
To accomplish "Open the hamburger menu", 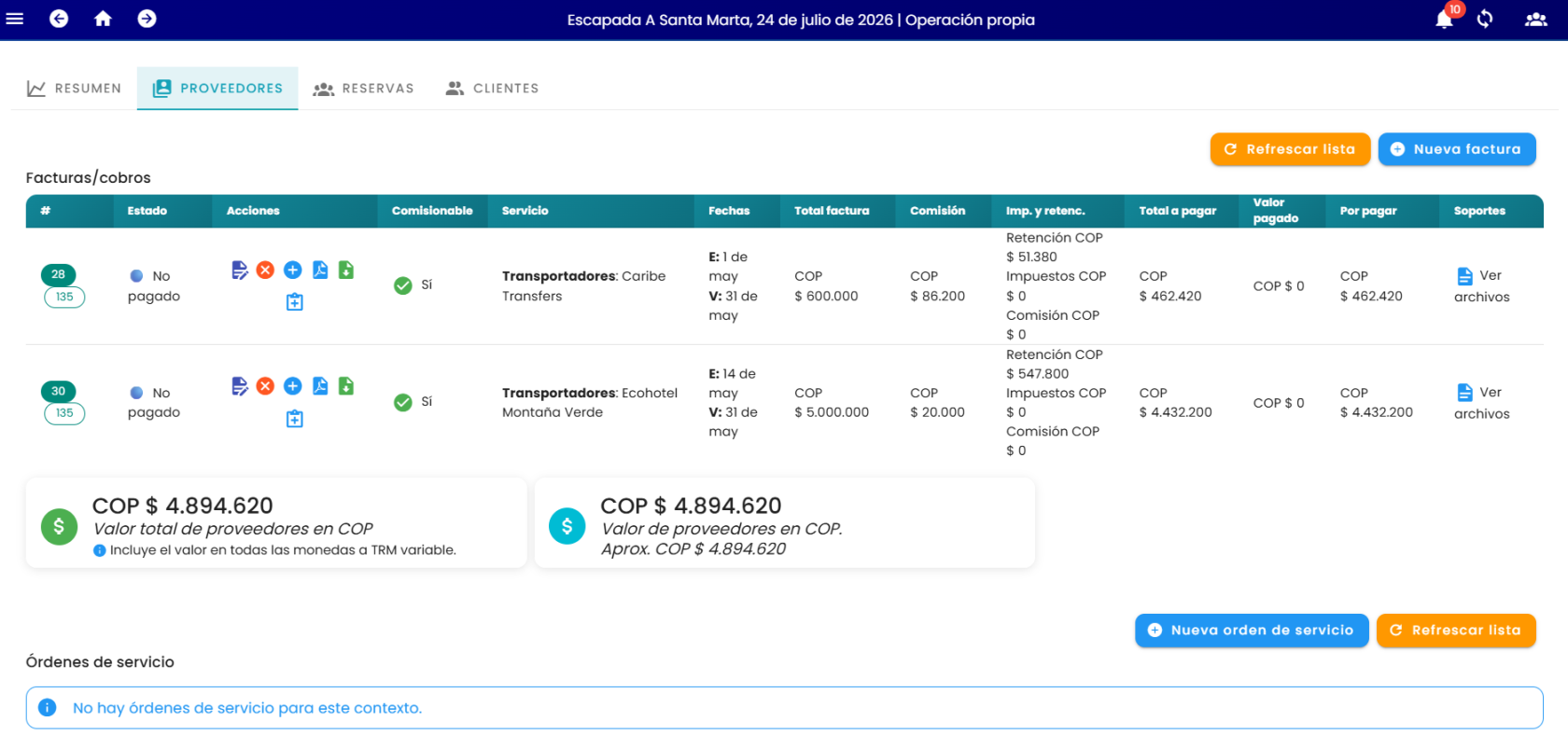I will click(x=15, y=19).
